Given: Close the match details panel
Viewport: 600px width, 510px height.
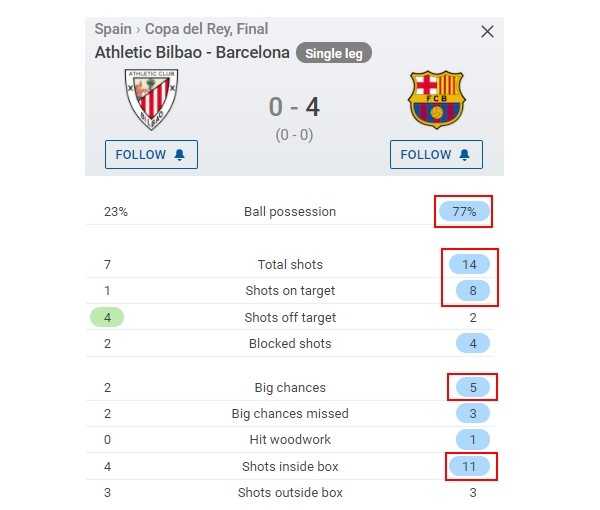Looking at the screenshot, I should click(487, 31).
